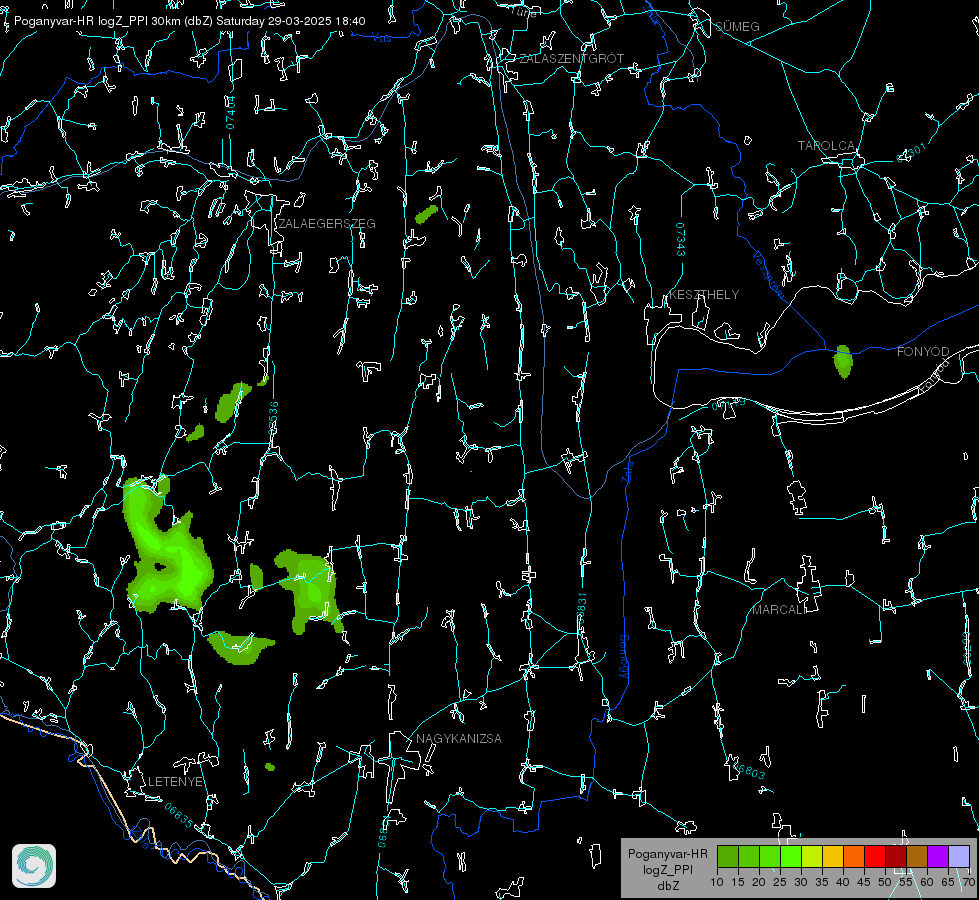Pick the 40–45 dBZ orange swatch
The image size is (979, 900).
coord(854,856)
